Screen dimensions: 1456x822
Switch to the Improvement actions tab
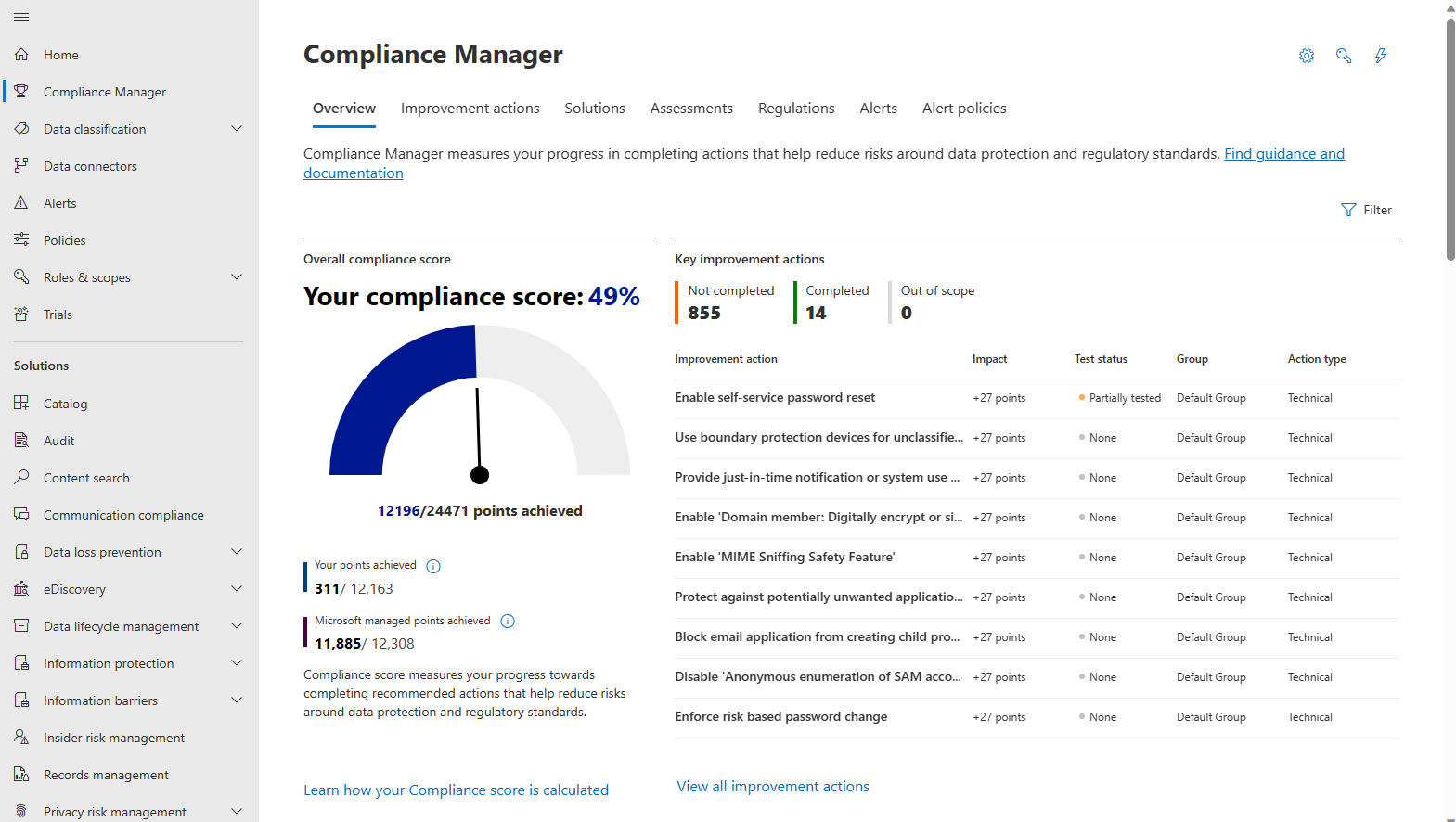(470, 109)
